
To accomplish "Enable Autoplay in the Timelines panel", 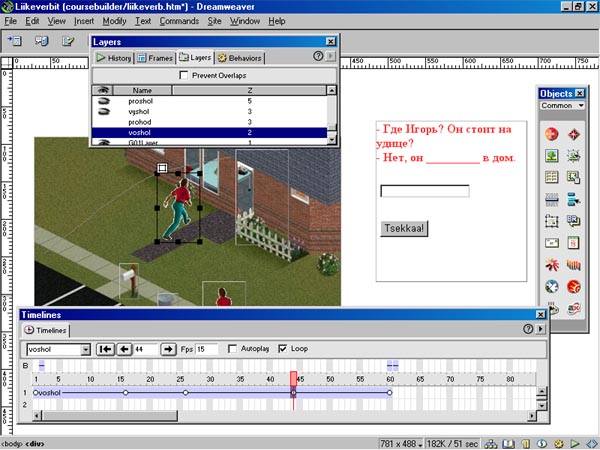I will point(233,349).
